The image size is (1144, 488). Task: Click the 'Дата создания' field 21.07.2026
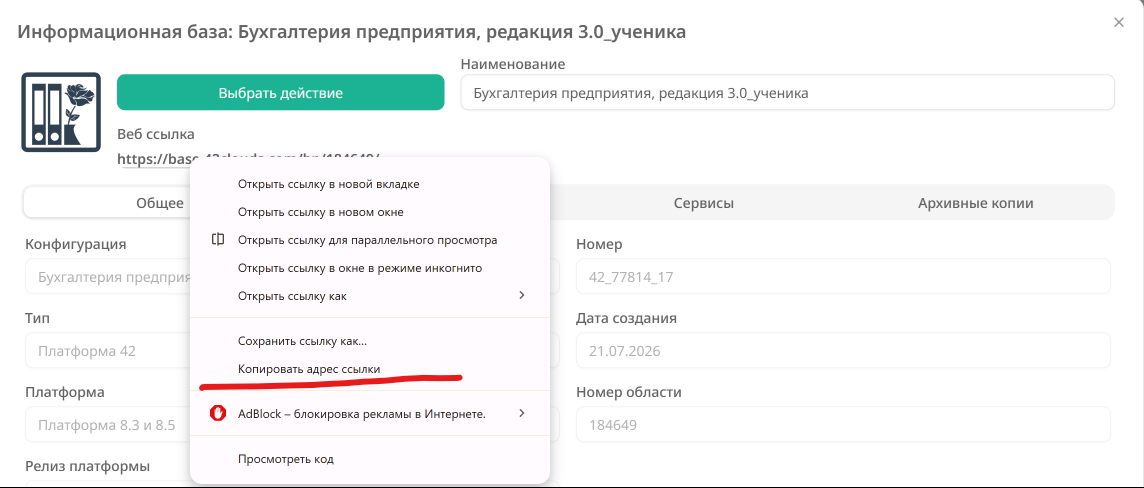[x=843, y=351]
